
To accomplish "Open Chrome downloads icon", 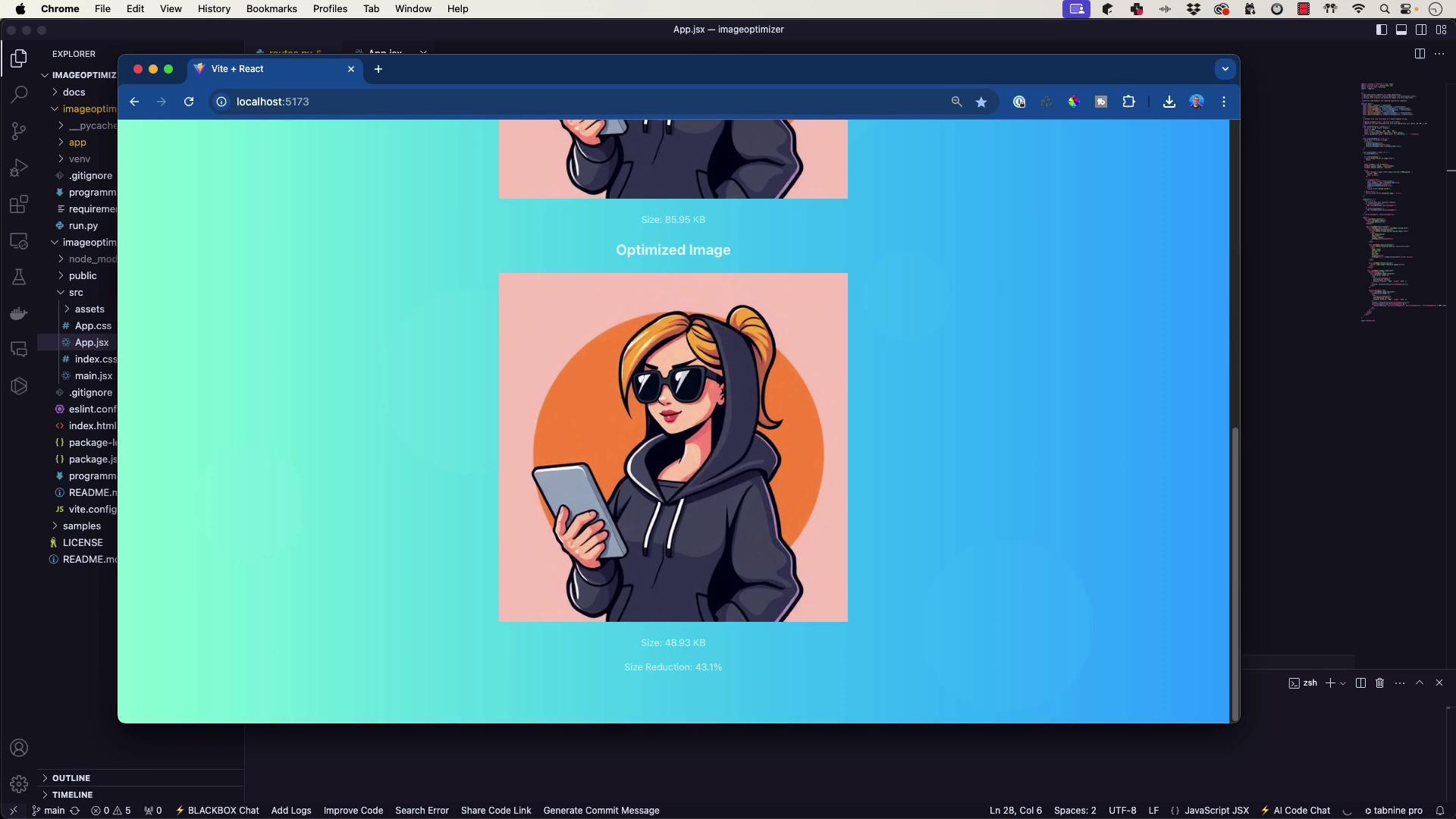I will (1169, 102).
